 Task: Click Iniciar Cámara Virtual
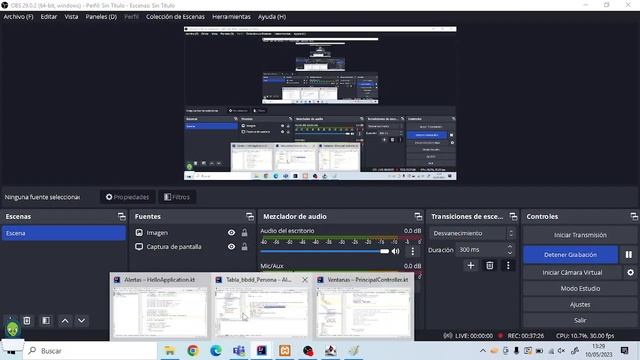[x=572, y=273]
